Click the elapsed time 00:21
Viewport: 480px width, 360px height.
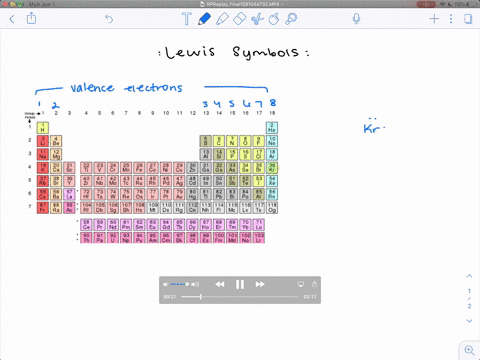tap(169, 297)
